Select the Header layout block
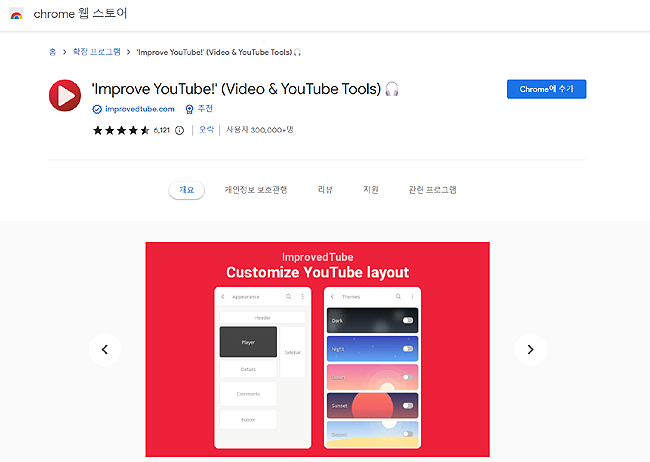This screenshot has height=462, width=650. tap(262, 318)
